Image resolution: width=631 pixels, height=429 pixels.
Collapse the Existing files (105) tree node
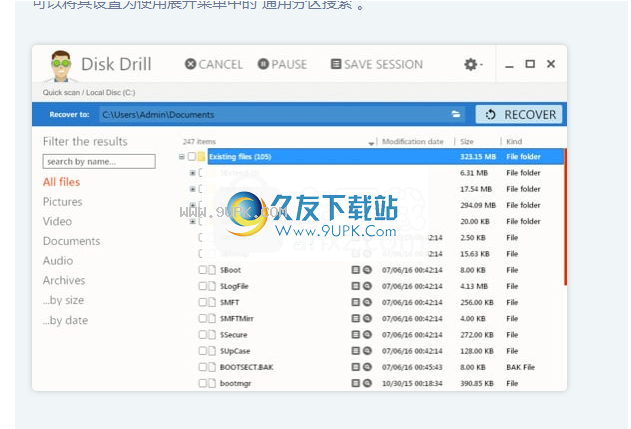click(182, 157)
